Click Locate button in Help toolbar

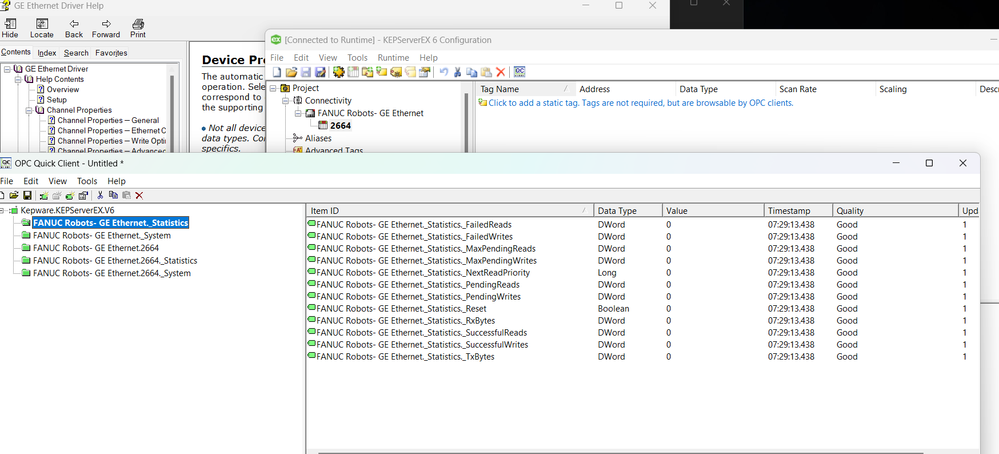pos(41,29)
